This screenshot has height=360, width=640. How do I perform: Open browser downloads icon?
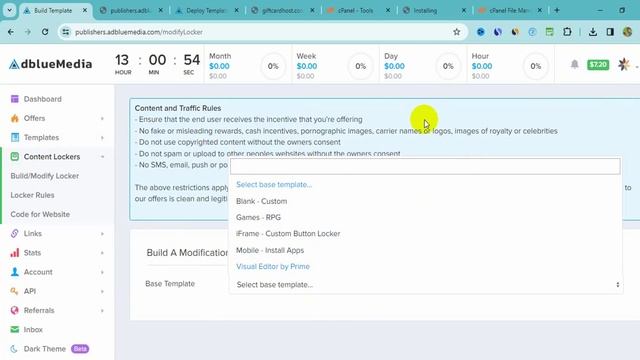[x=593, y=32]
